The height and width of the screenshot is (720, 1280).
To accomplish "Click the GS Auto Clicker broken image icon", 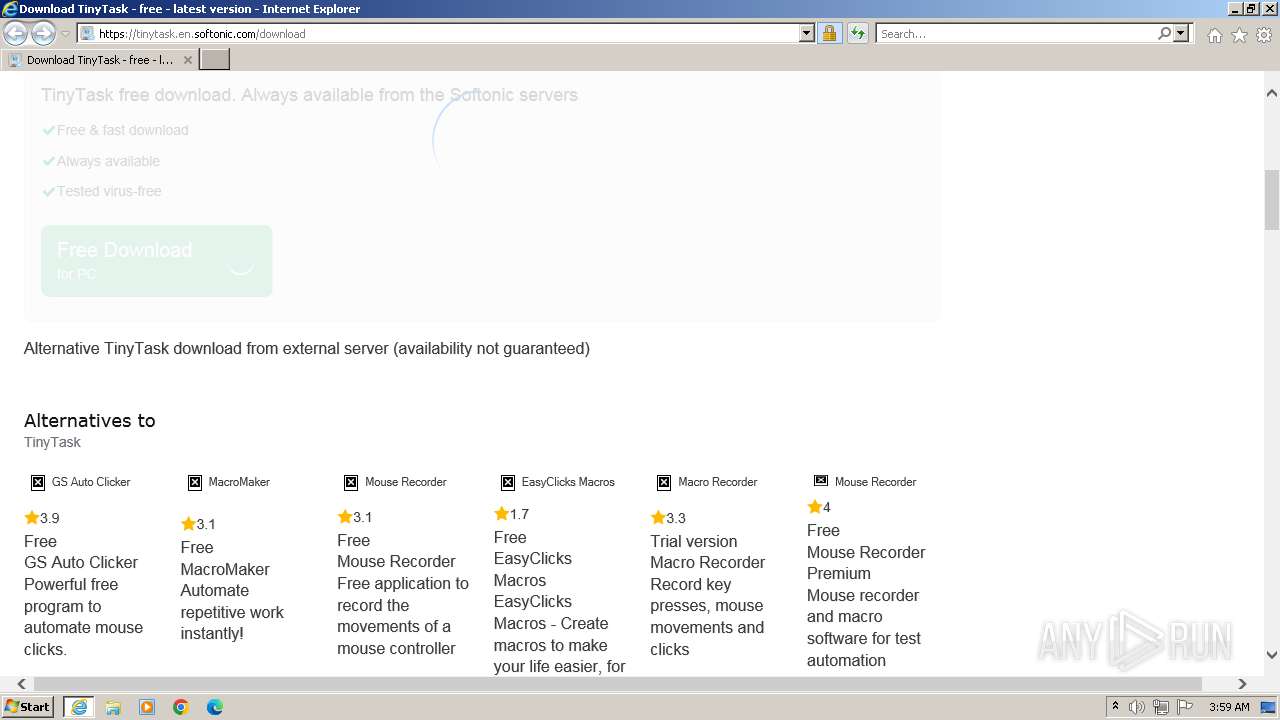I will (x=38, y=482).
